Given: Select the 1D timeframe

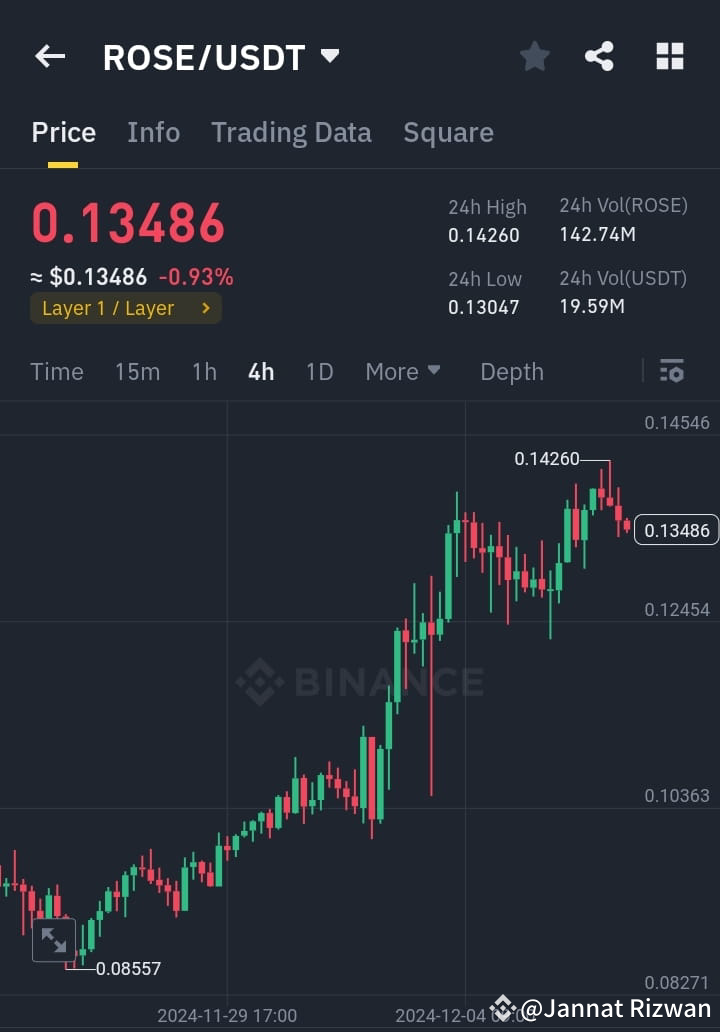Looking at the screenshot, I should point(319,371).
